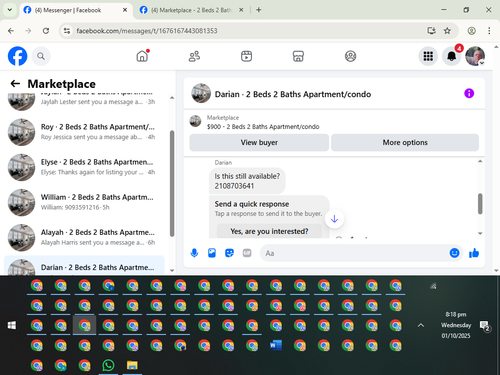The height and width of the screenshot is (375, 500).
Task: Open File Explorer from the taskbar
Action: 132,365
